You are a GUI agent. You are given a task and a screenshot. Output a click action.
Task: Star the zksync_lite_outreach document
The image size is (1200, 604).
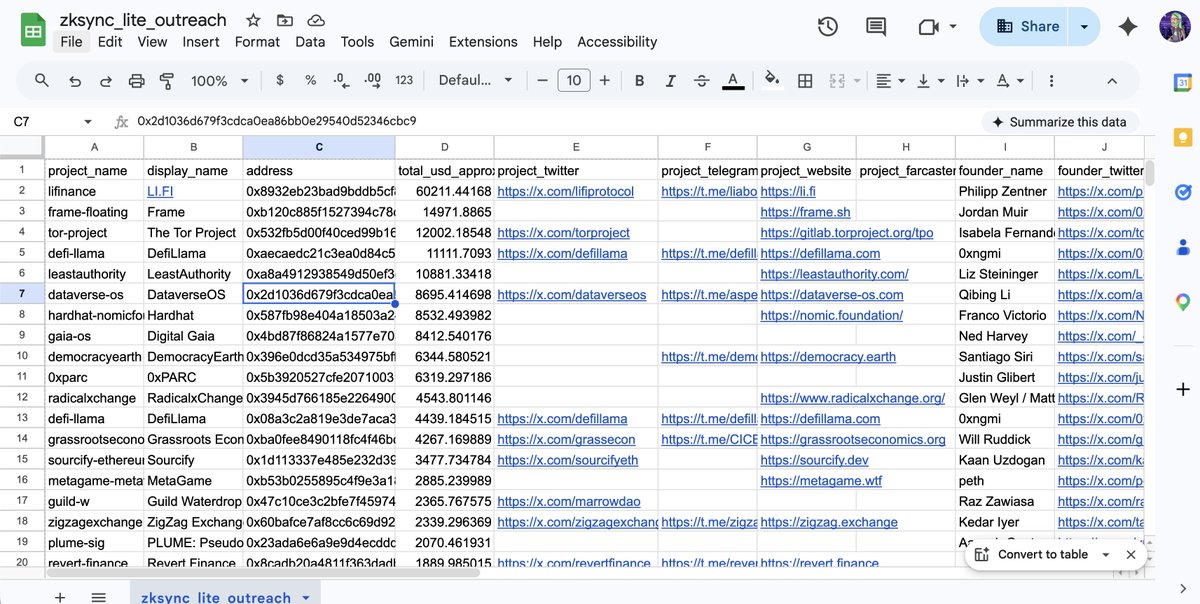point(253,20)
